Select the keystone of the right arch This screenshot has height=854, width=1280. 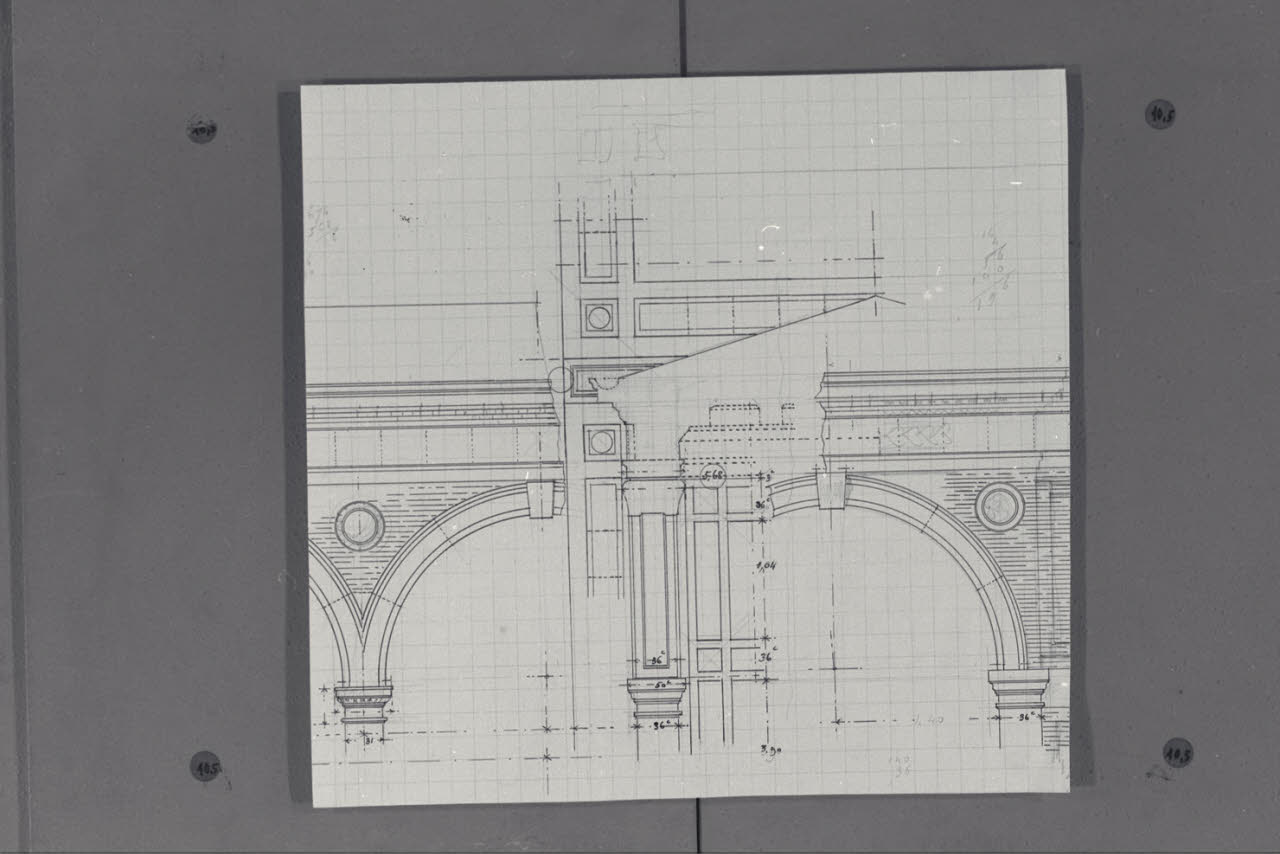point(831,490)
